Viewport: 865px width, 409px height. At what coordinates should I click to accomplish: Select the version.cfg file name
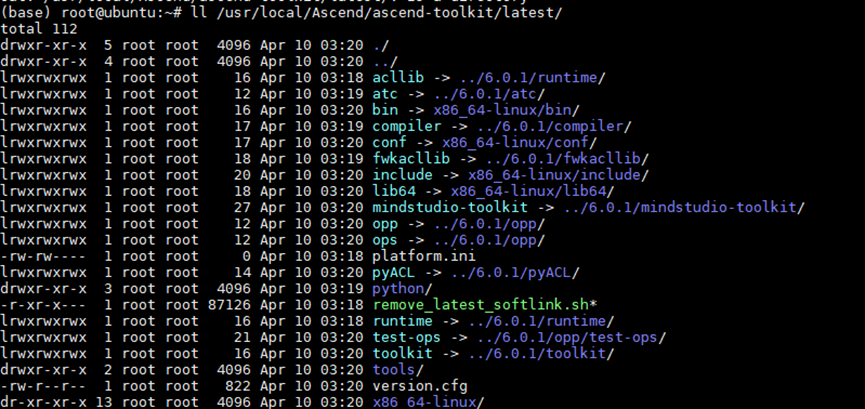420,386
